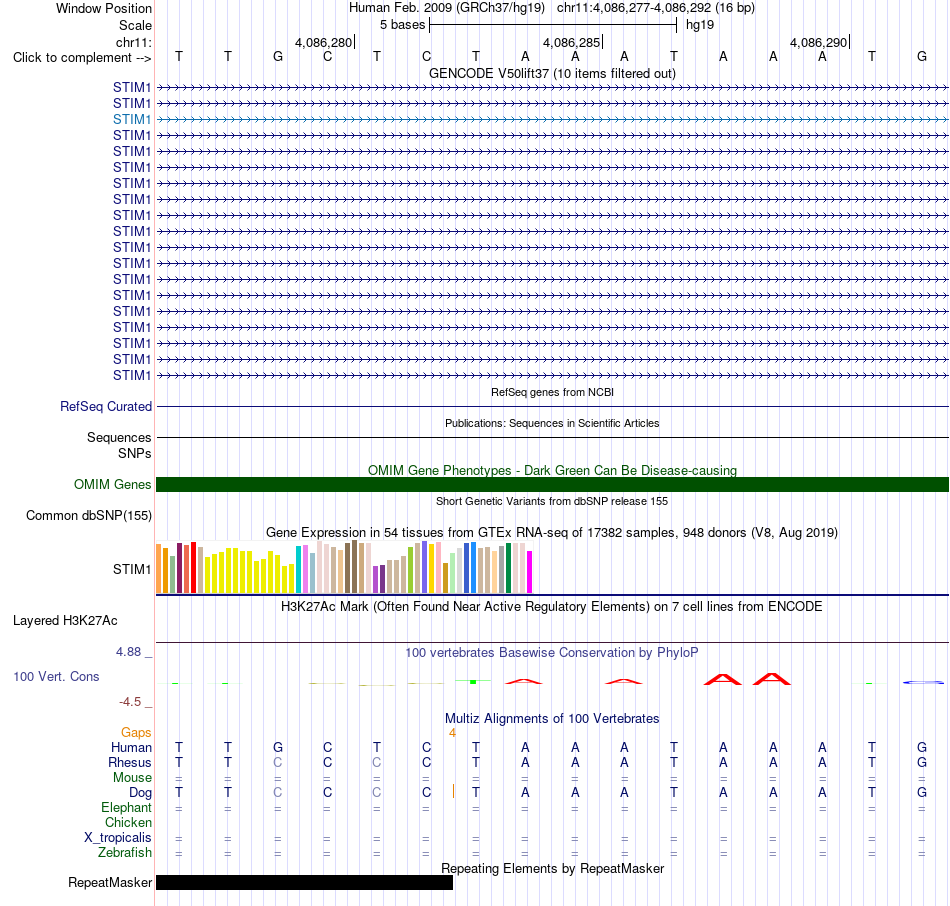This screenshot has height=906, width=950.
Task: Click the 'Human' species label
Action: (x=131, y=748)
